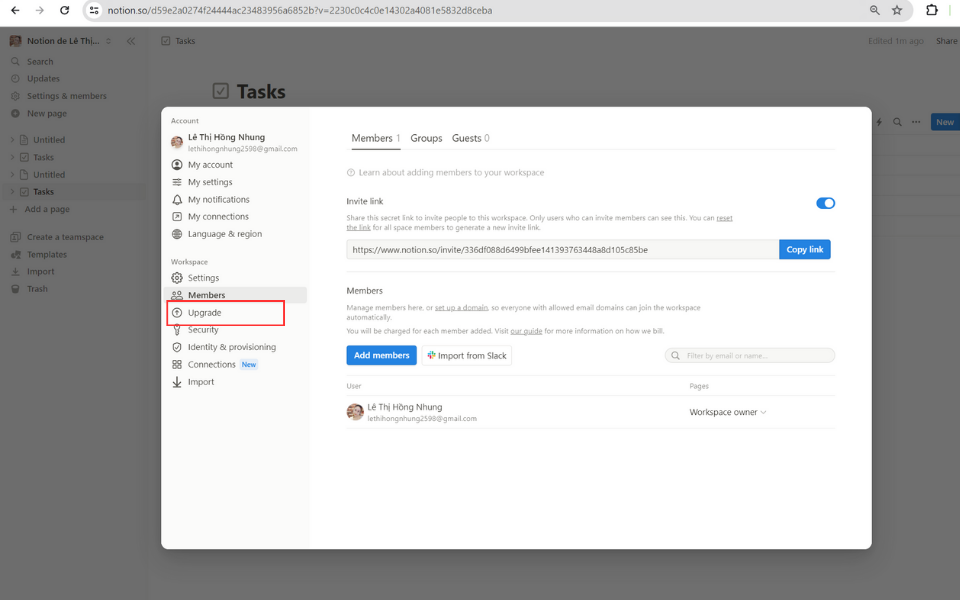Click the Upgrade arrow icon in sidebar
Viewport: 960px width, 600px height.
pos(177,313)
